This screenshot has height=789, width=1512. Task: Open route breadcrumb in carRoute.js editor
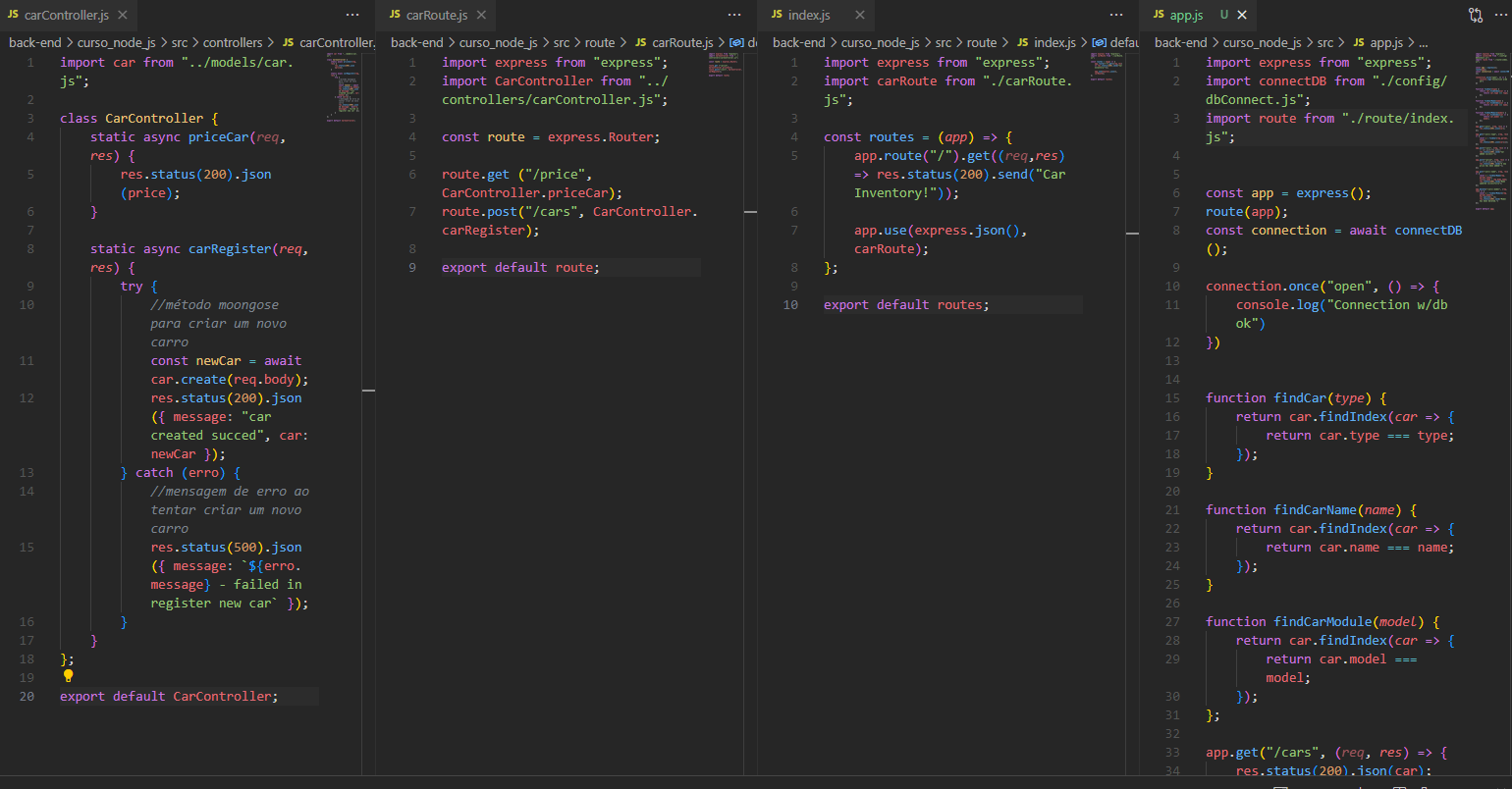[600, 42]
